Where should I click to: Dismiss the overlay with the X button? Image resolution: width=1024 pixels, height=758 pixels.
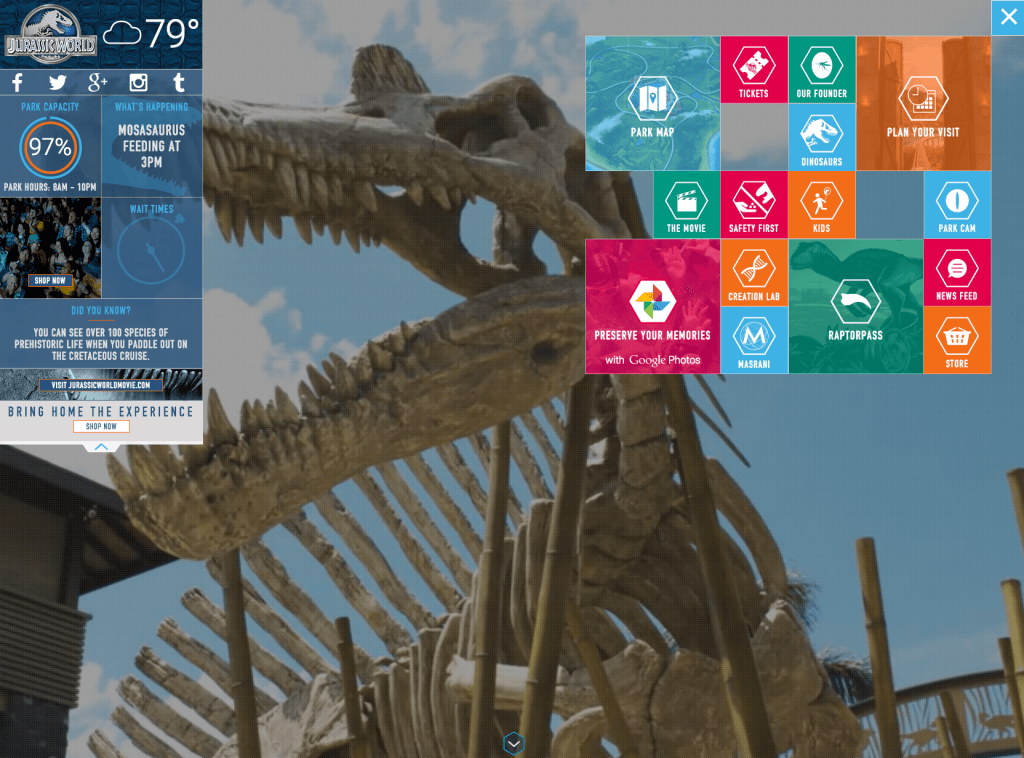pos(1008,17)
